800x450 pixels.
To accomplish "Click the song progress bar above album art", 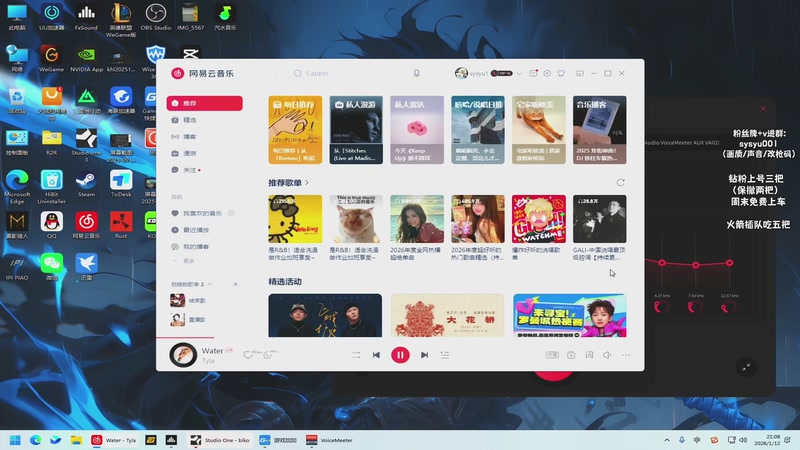I will pos(400,338).
